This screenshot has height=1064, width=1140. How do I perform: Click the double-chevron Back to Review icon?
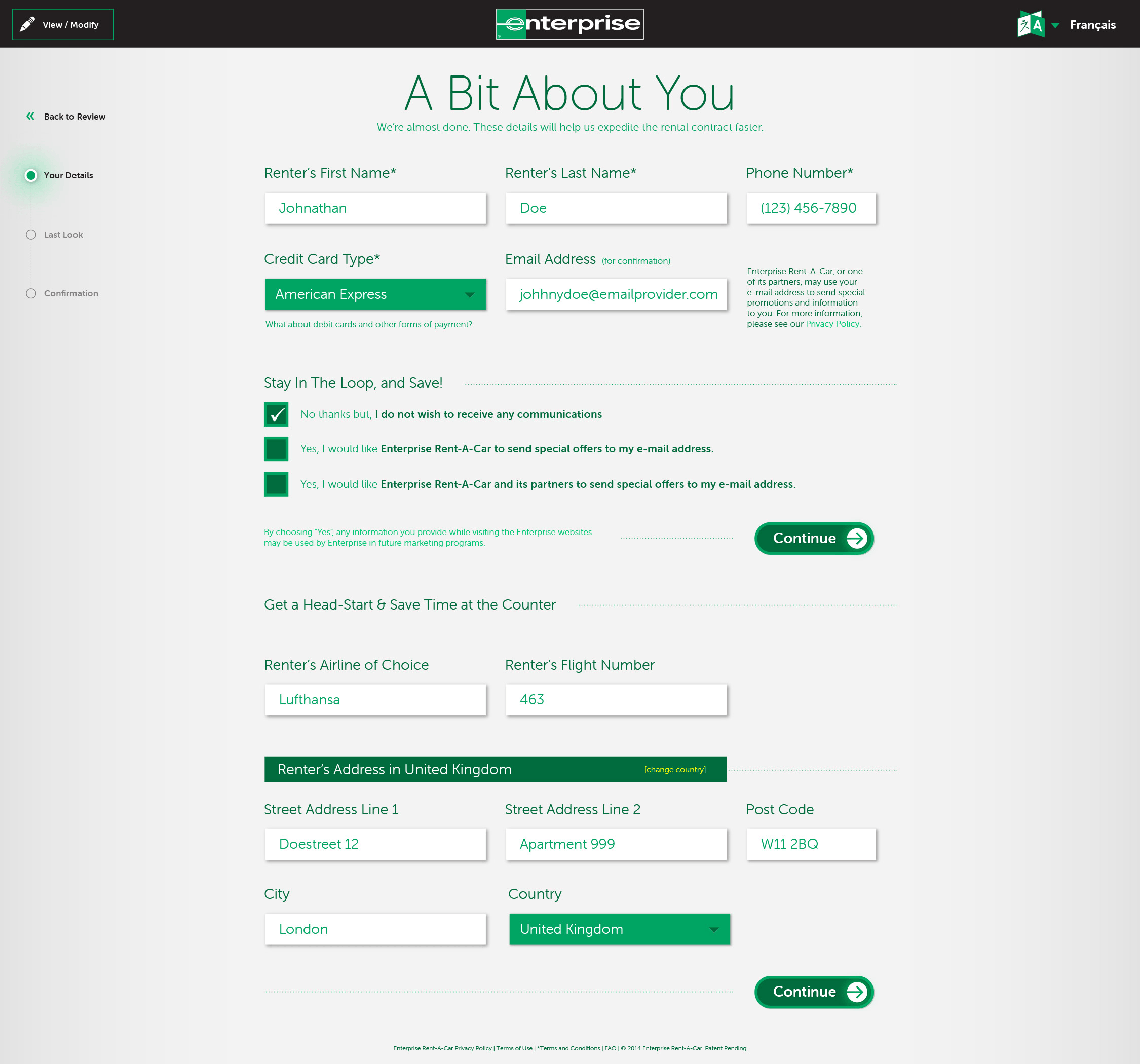(x=30, y=117)
